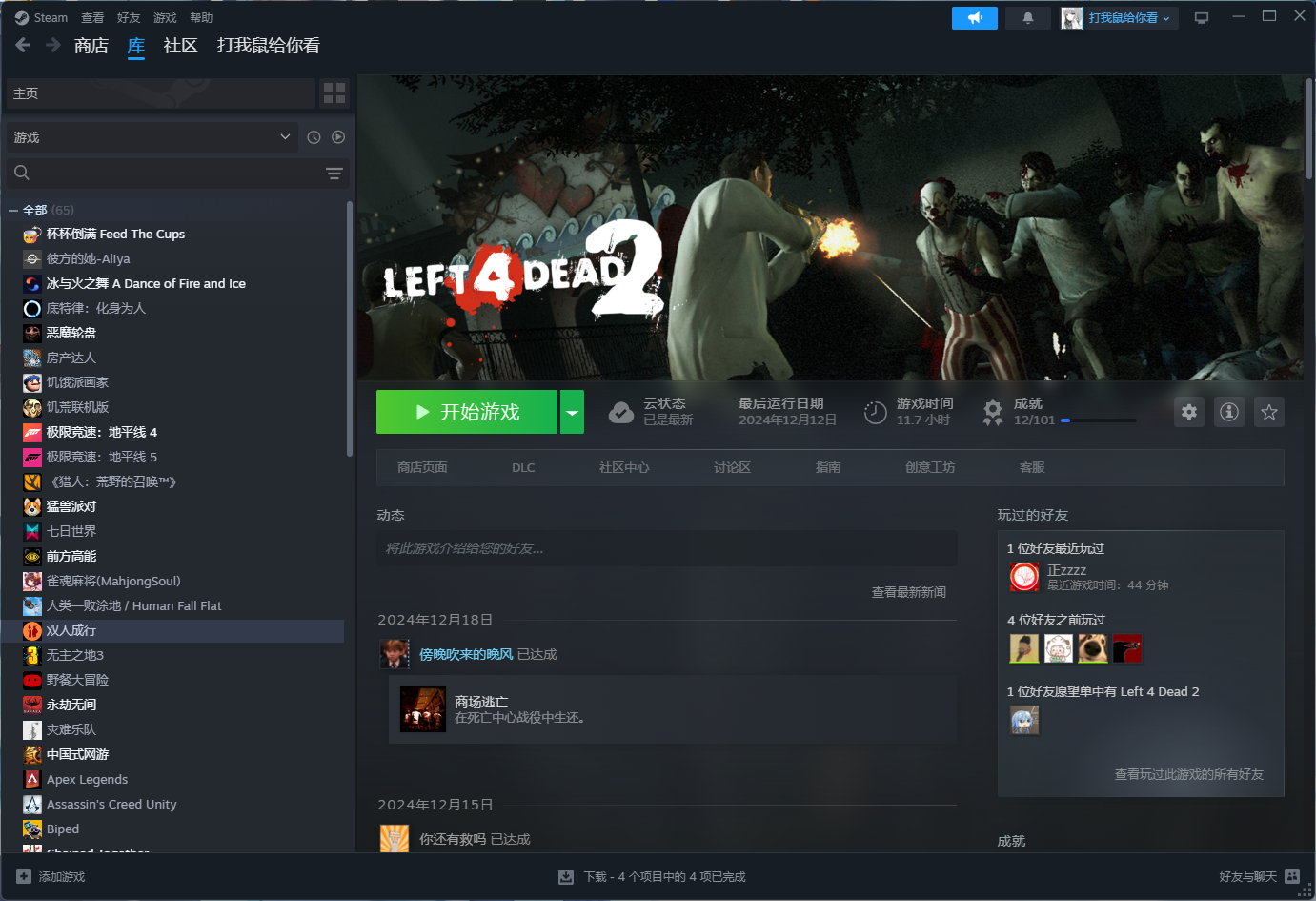Image resolution: width=1316 pixels, height=901 pixels.
Task: Expand launch options arrow next to 开始游戏
Action: coord(572,412)
